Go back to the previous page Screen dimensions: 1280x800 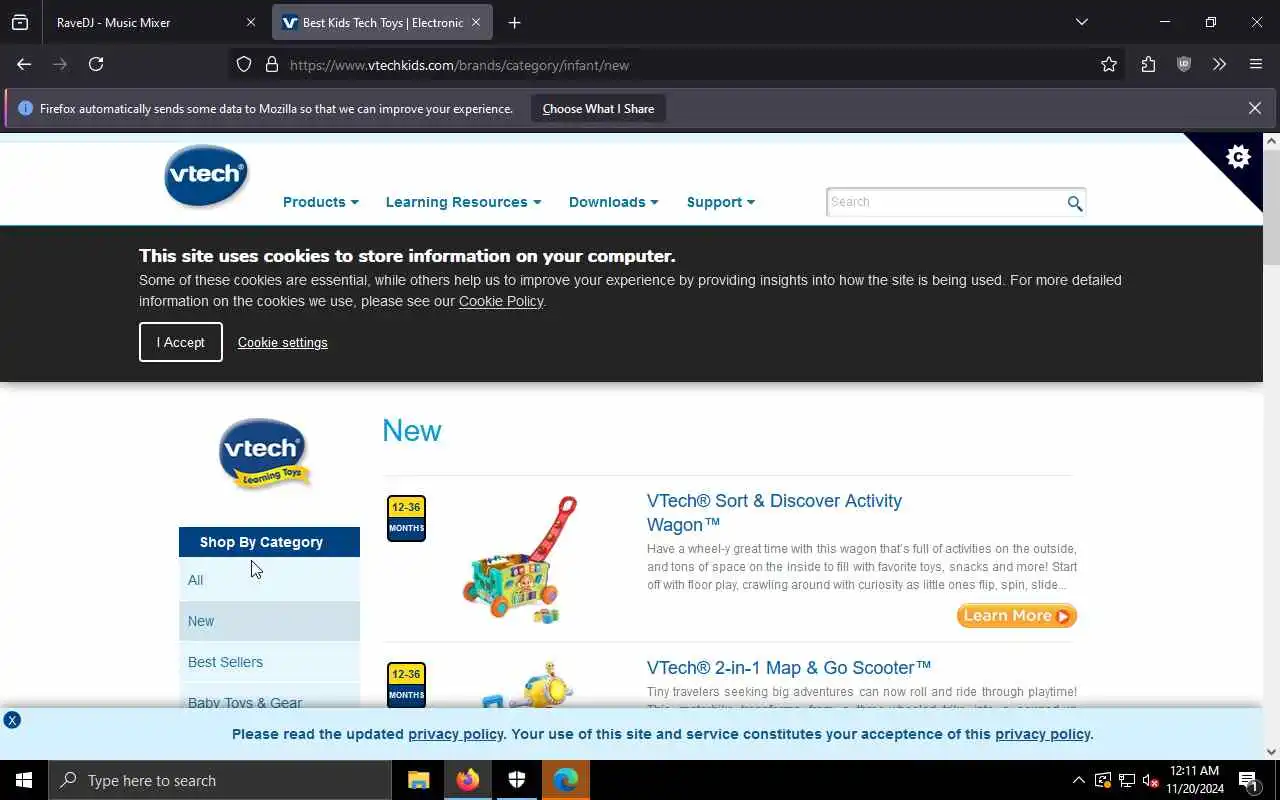24,64
